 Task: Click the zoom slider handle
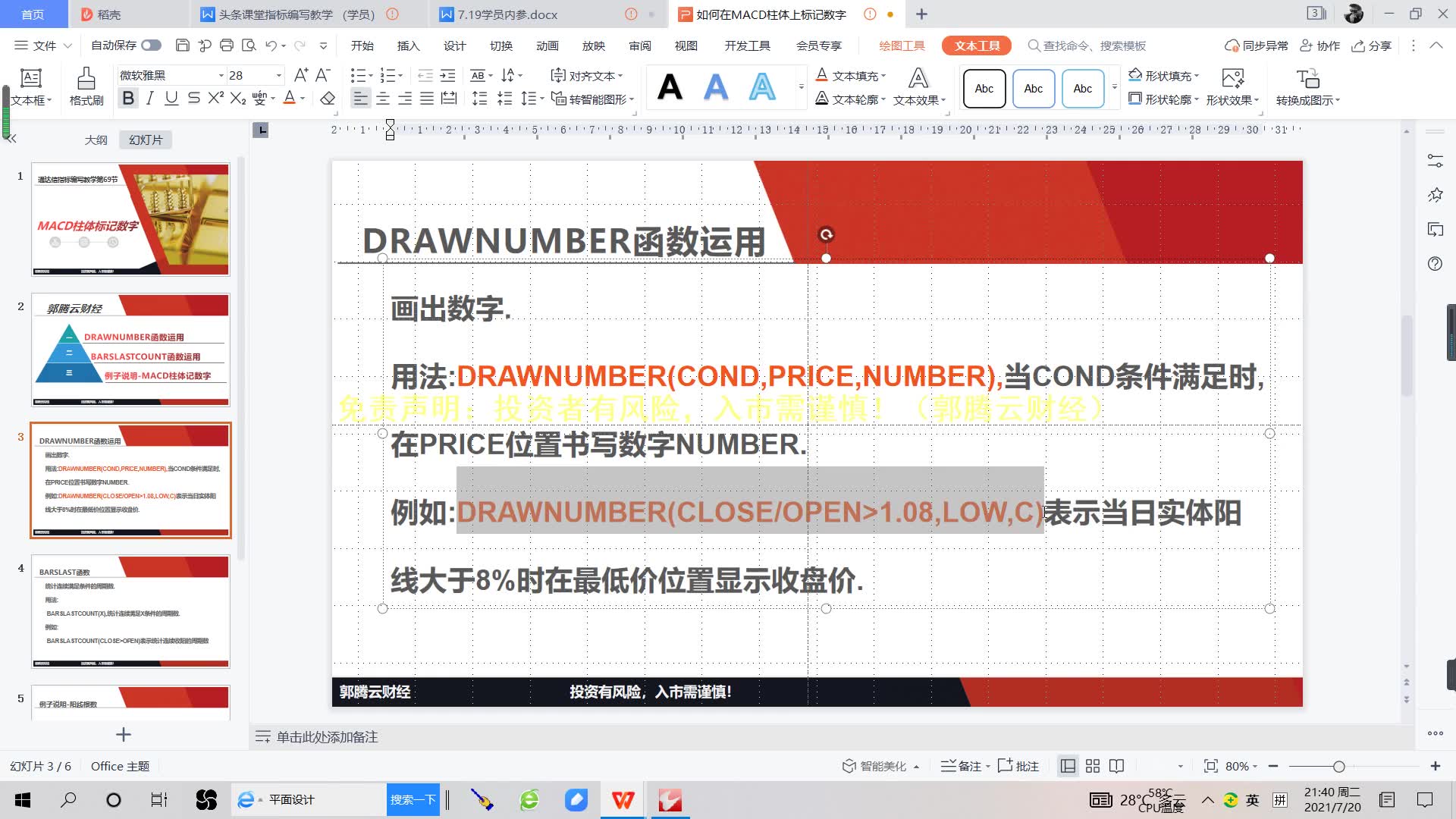[x=1338, y=767]
